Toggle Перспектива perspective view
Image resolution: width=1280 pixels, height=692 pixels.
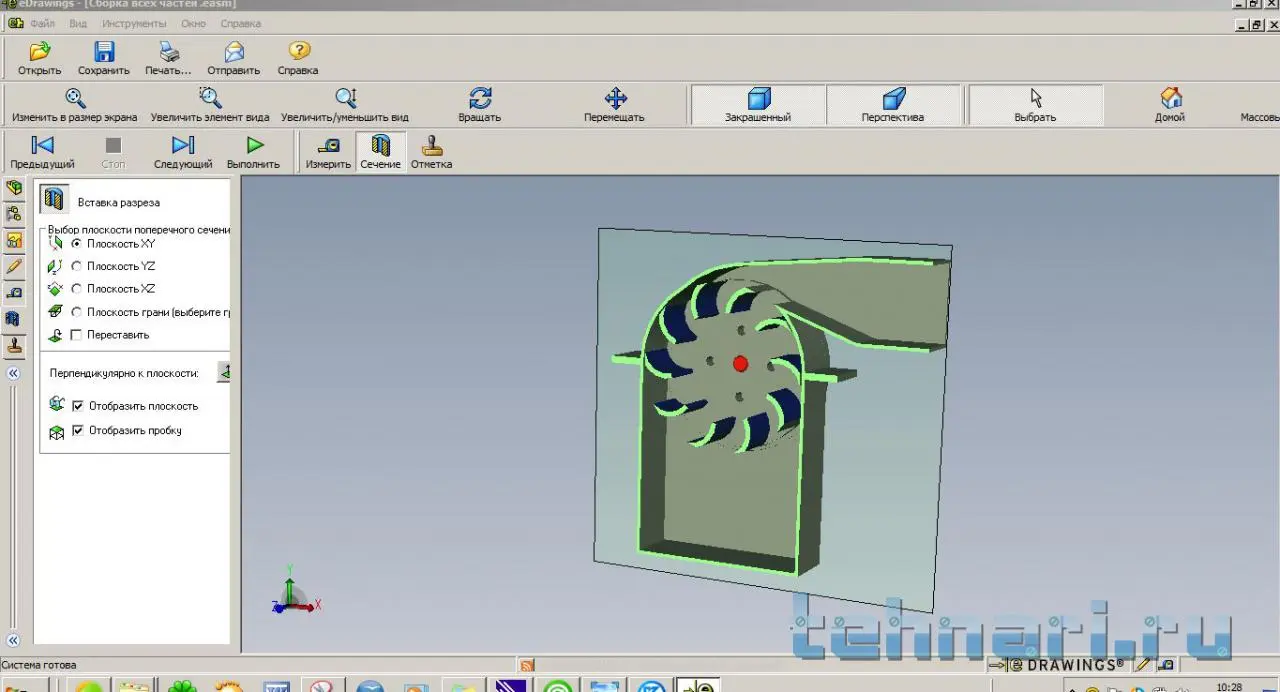(x=893, y=104)
